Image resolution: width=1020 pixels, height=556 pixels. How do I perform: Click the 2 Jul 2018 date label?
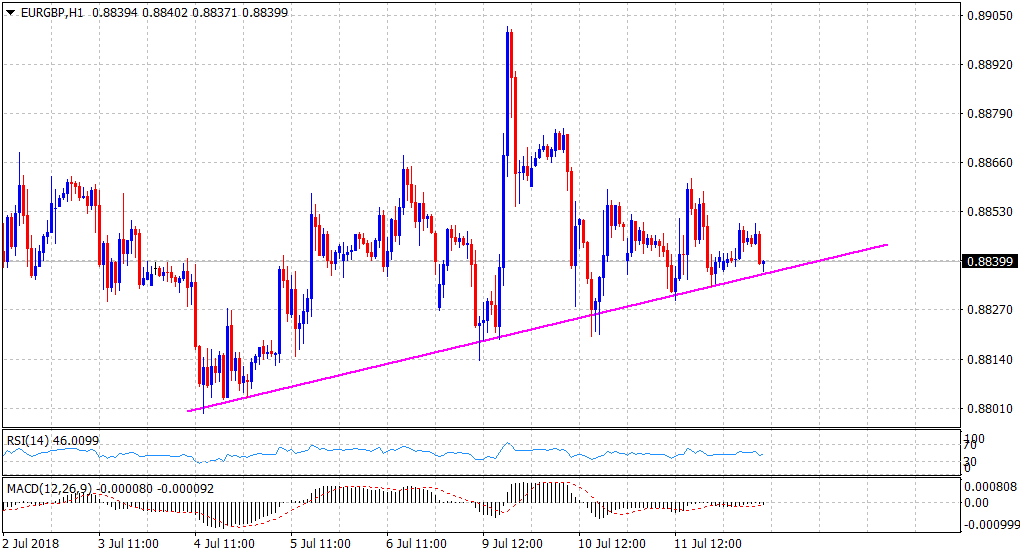(31, 543)
